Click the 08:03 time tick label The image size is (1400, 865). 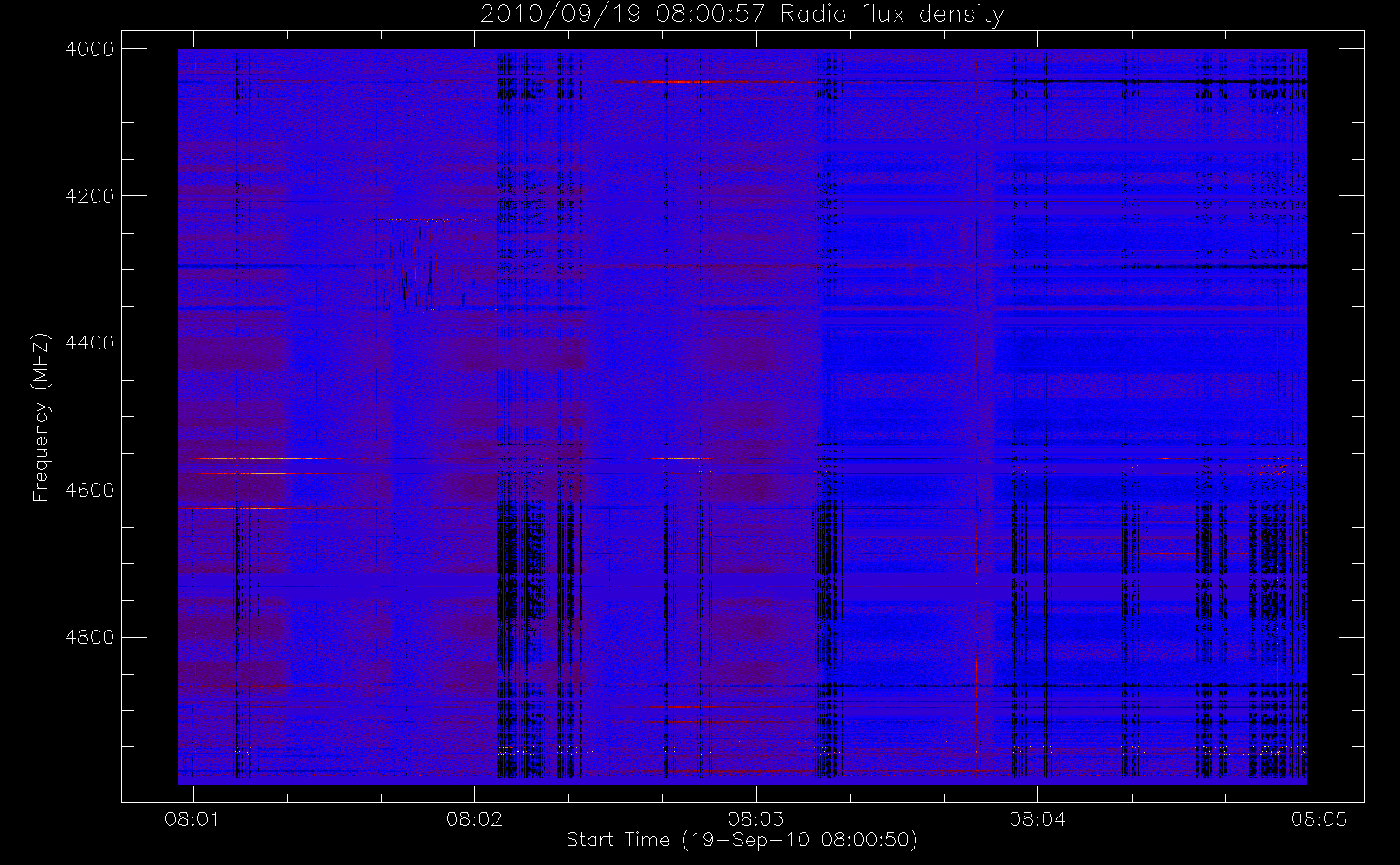(x=755, y=819)
